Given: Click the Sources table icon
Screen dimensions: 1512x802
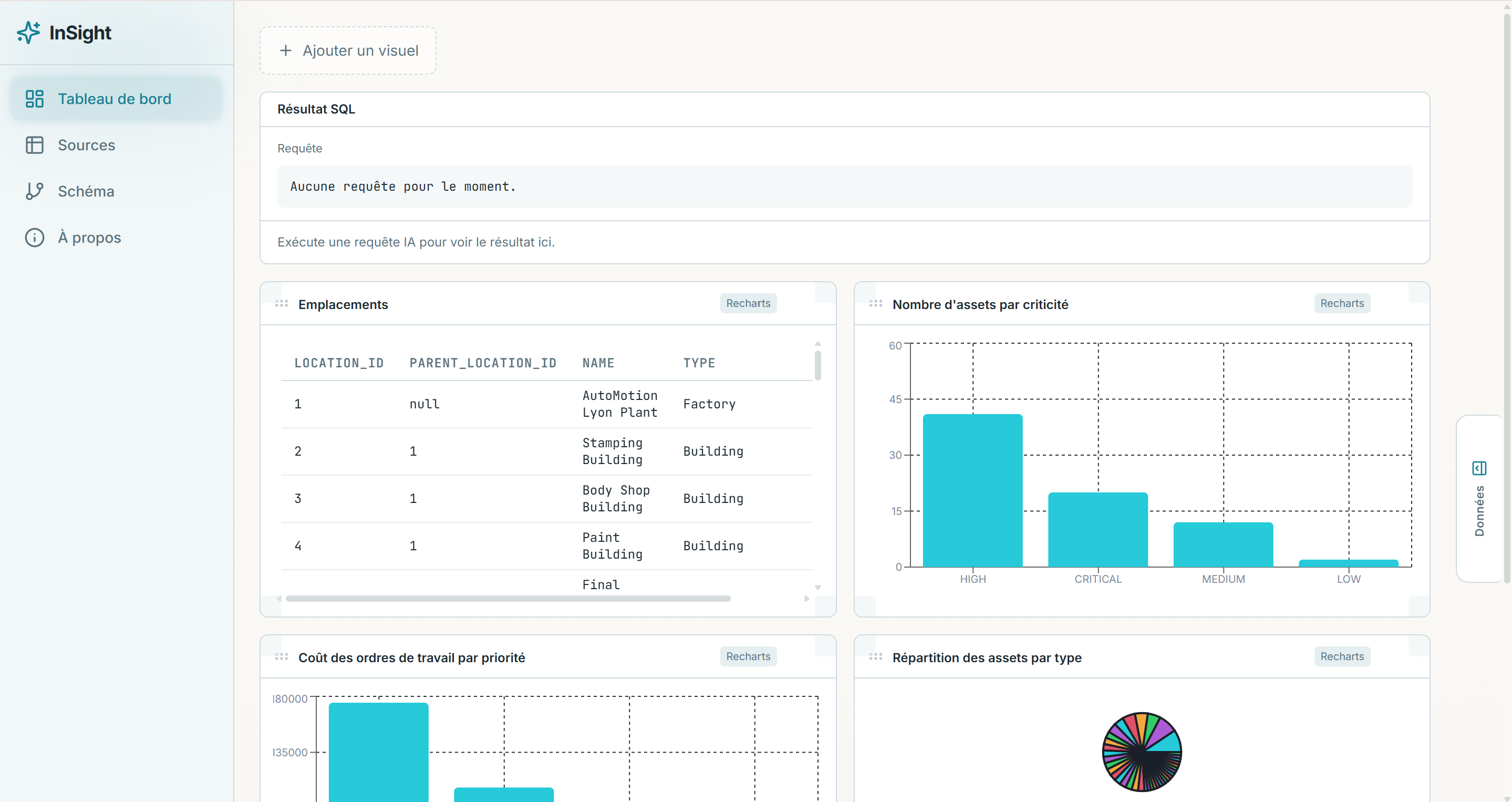Looking at the screenshot, I should (35, 145).
